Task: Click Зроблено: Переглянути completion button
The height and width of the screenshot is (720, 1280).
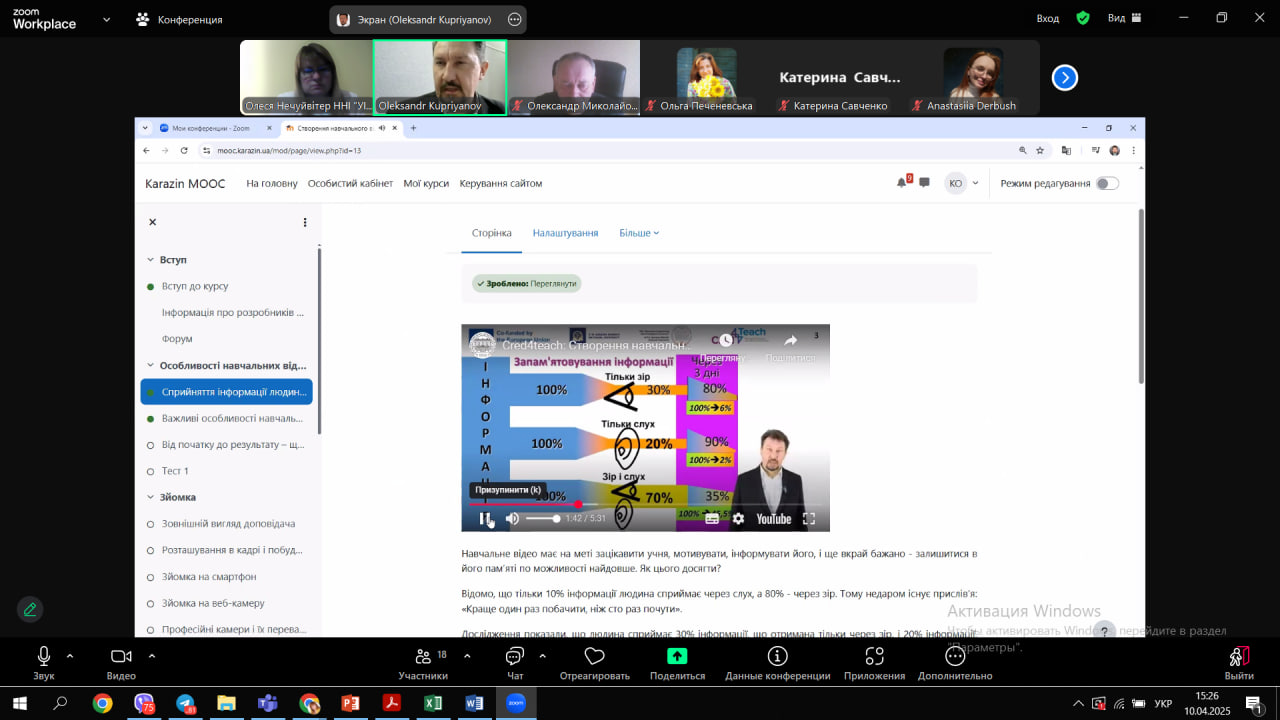Action: pyautogui.click(x=527, y=283)
